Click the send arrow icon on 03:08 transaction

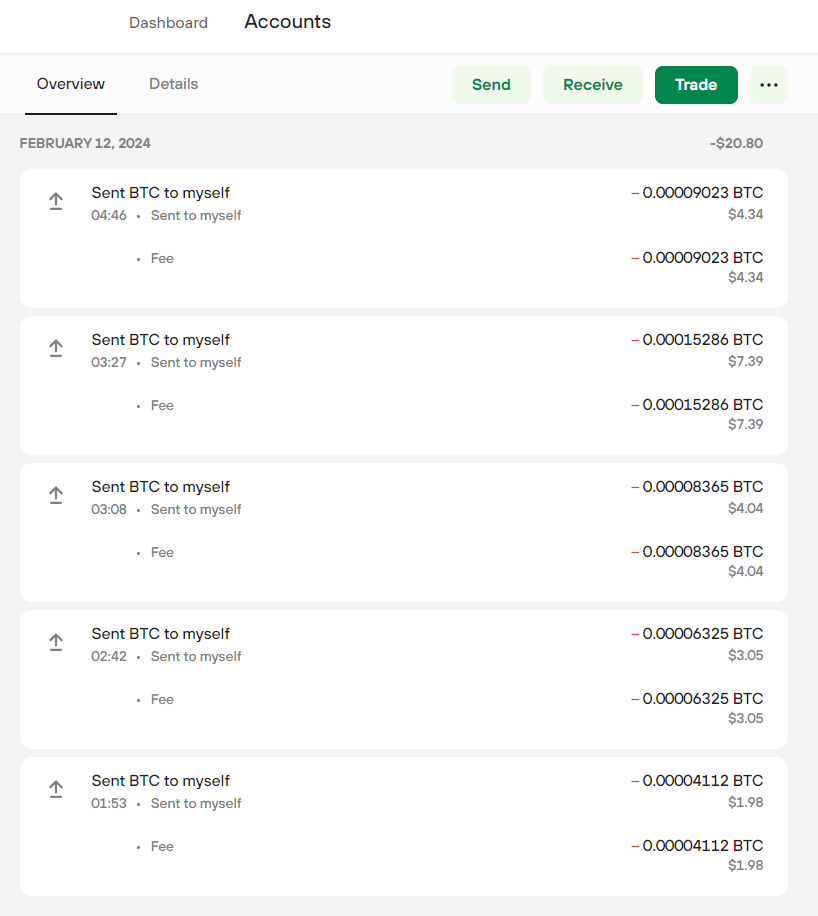click(56, 496)
